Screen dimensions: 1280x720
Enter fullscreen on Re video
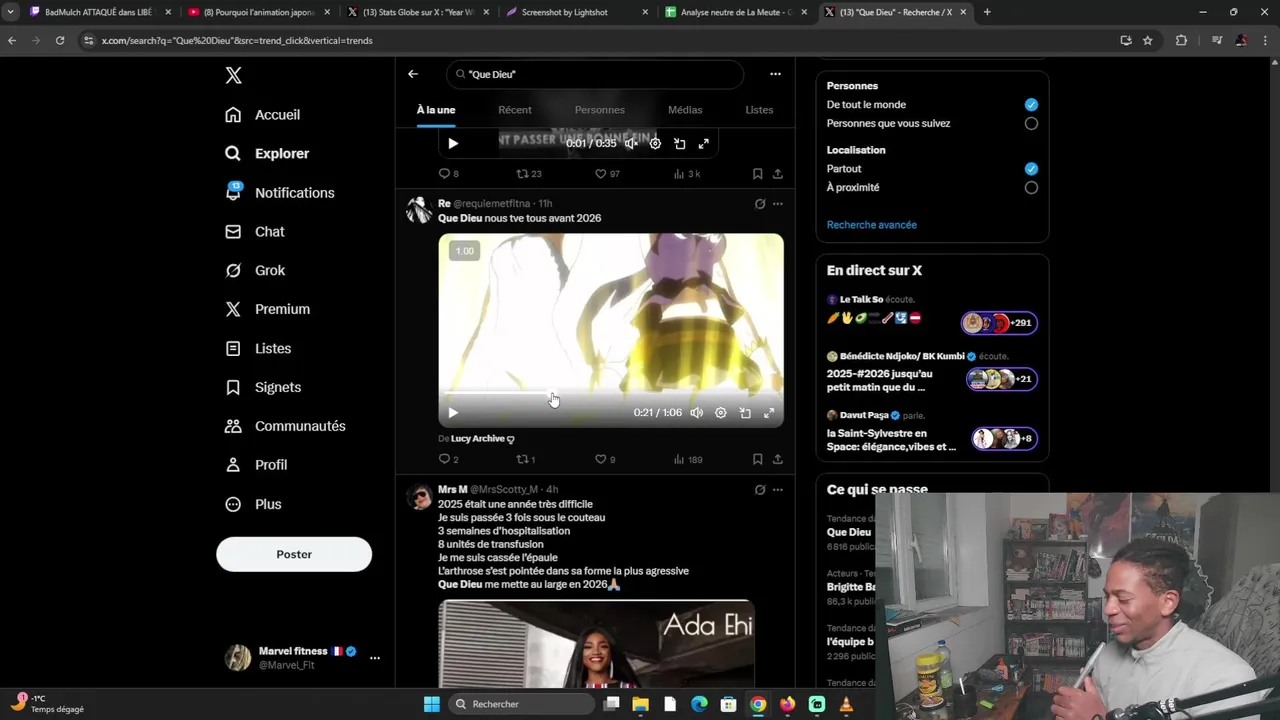(769, 413)
